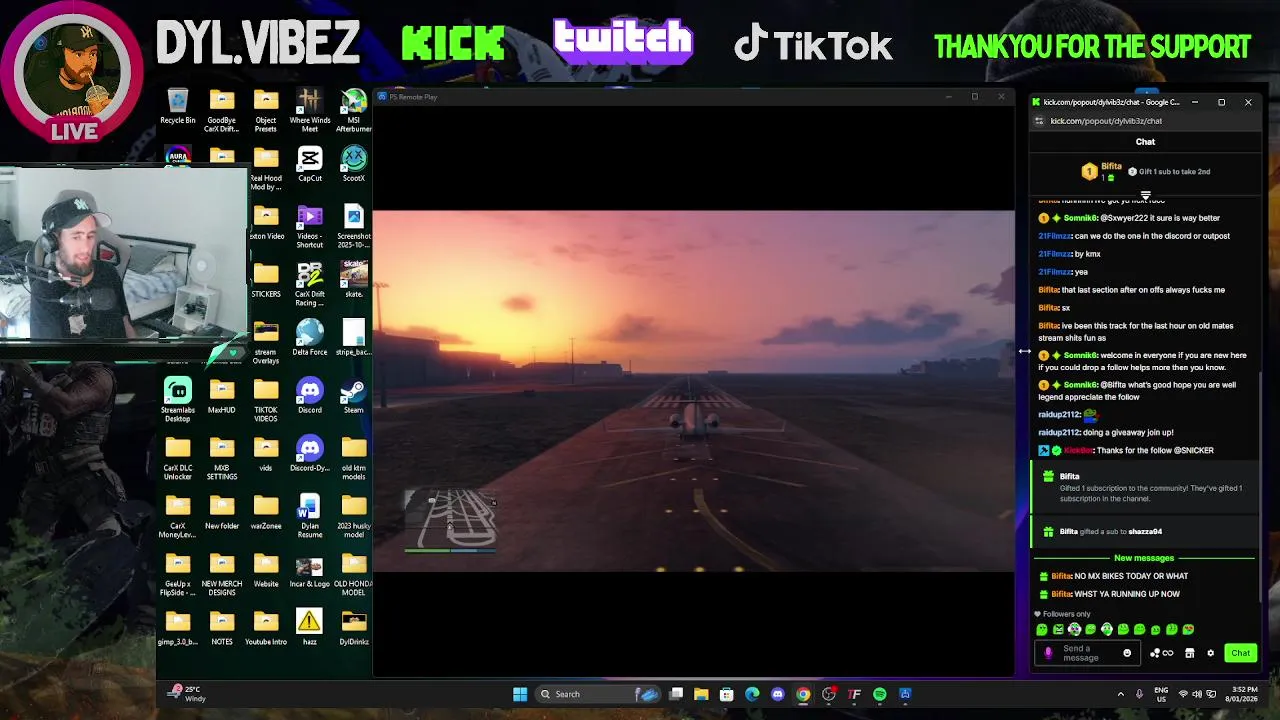Click Bifita on MX BIKES message
The image size is (1280, 720).
pos(1061,576)
